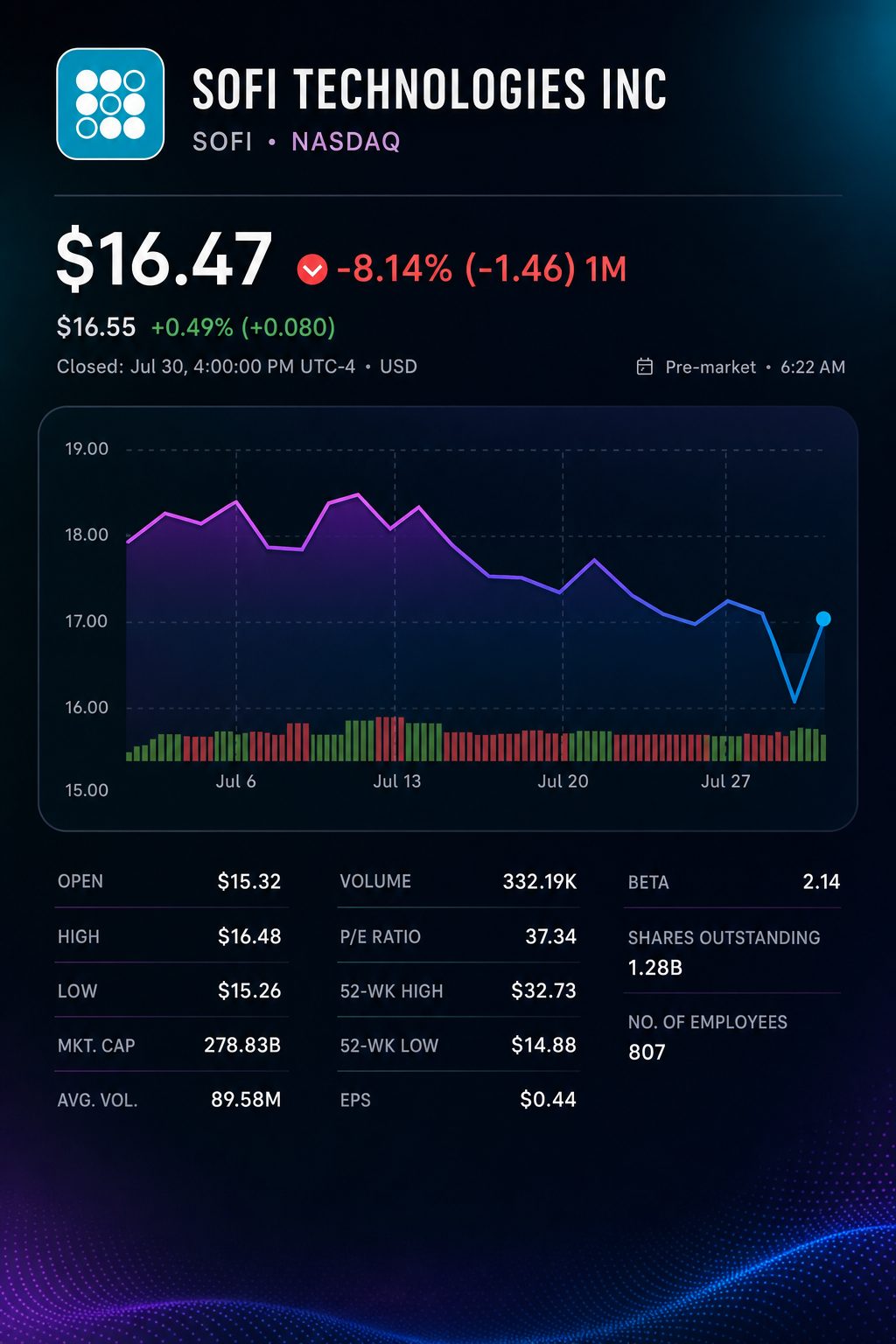
Task: Click the NASDAQ exchange link
Action: [x=346, y=142]
